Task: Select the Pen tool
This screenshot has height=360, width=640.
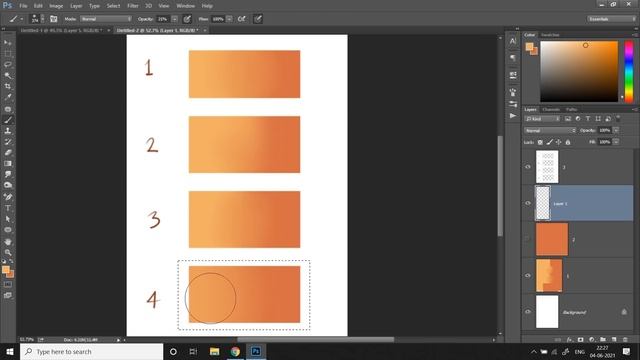Action: pyautogui.click(x=8, y=197)
